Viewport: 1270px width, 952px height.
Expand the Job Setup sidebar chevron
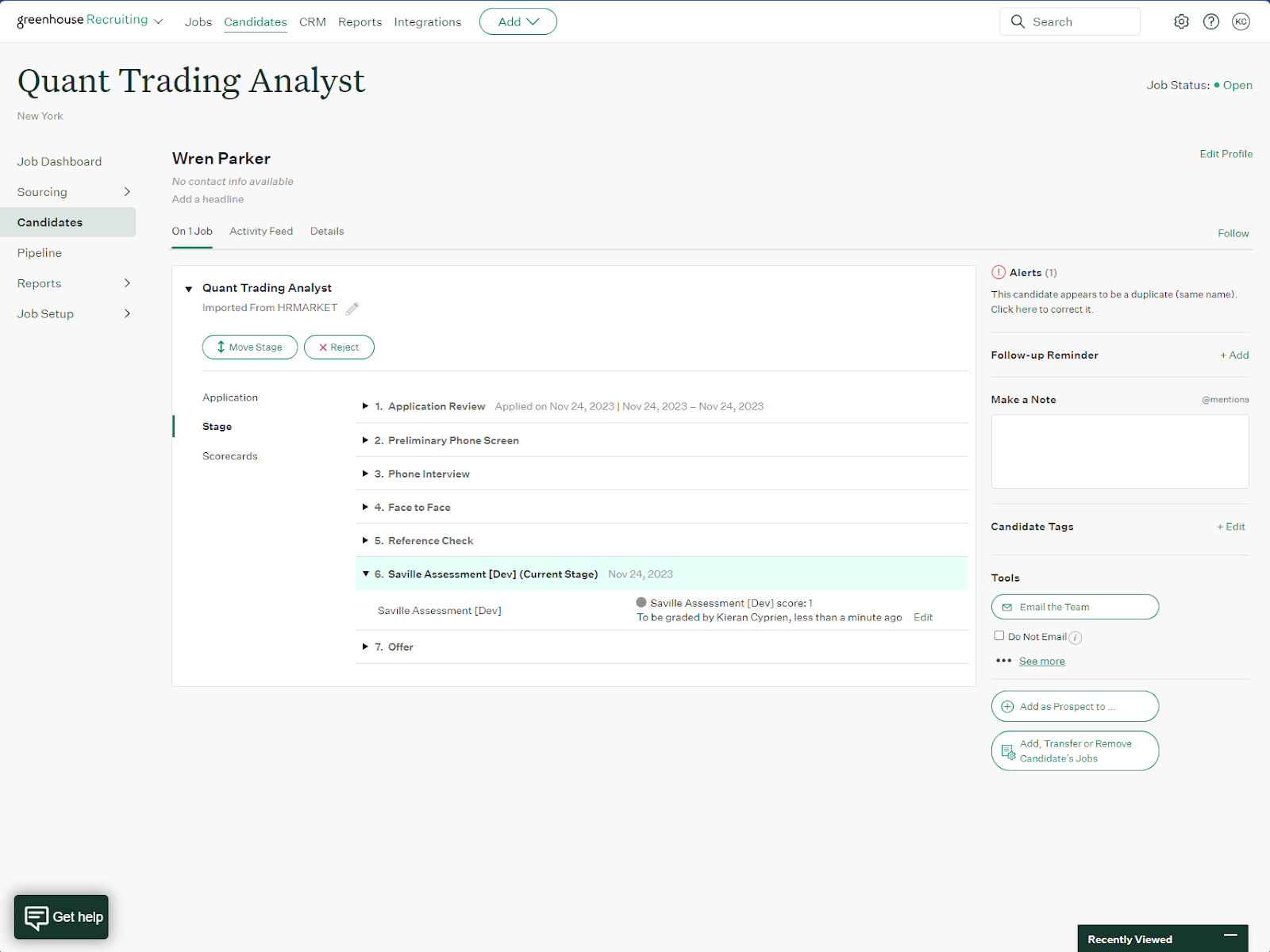click(x=127, y=313)
